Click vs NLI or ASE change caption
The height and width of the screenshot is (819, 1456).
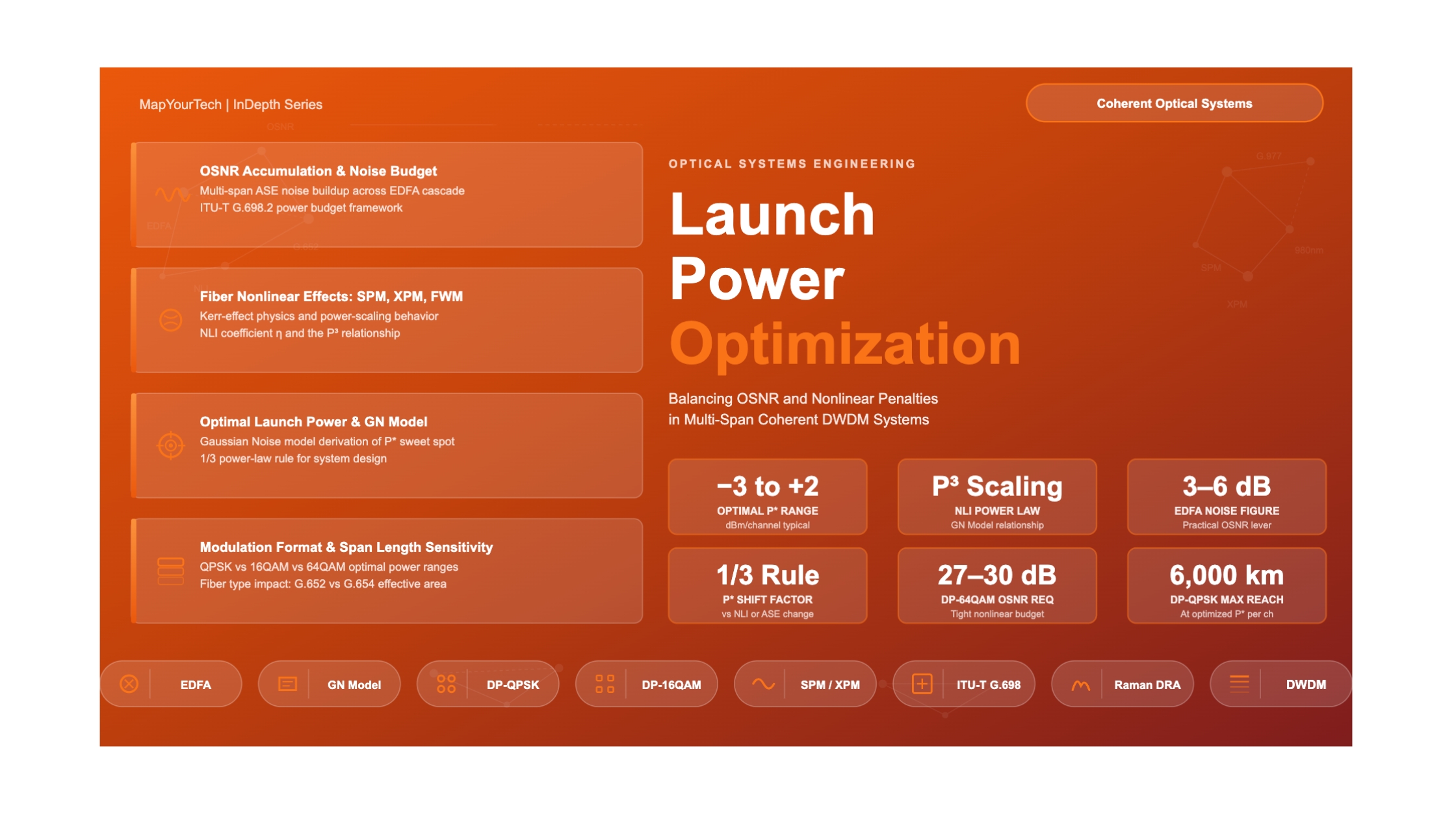tap(768, 614)
